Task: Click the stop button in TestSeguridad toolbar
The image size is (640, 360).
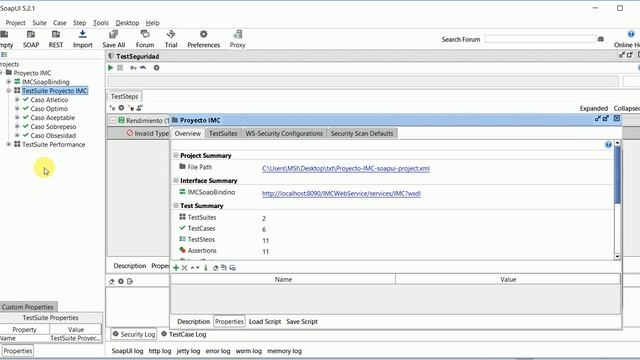Action: (120, 68)
